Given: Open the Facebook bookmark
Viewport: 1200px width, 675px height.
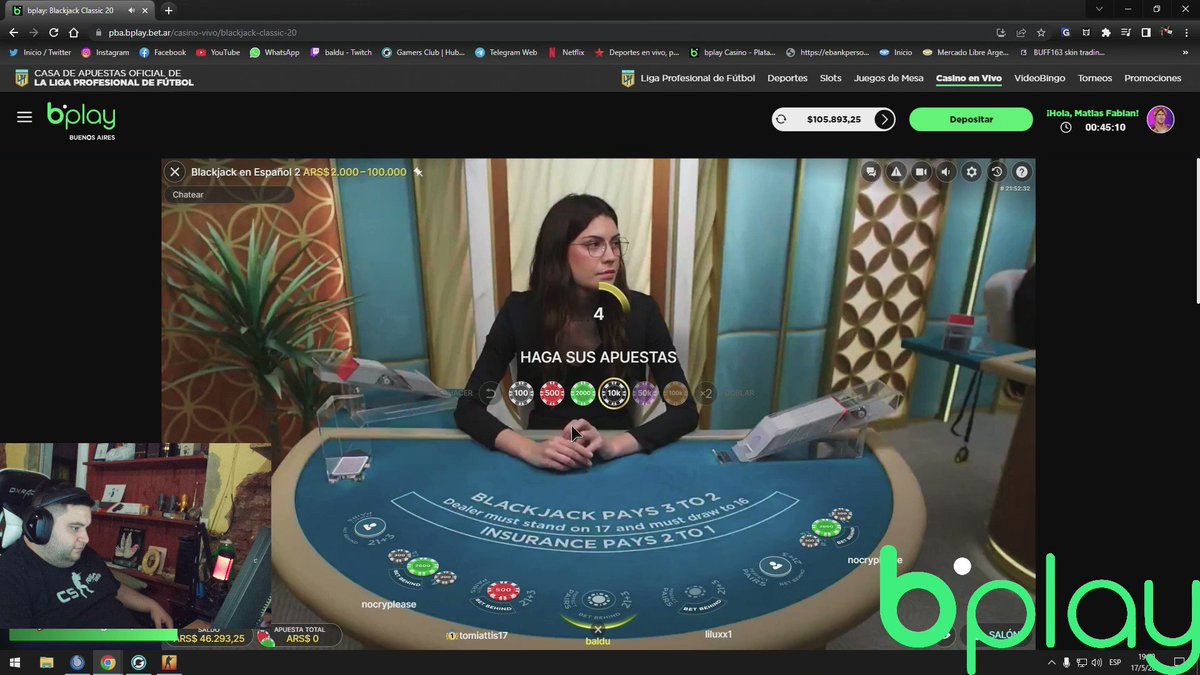Looking at the screenshot, I should click(x=163, y=52).
